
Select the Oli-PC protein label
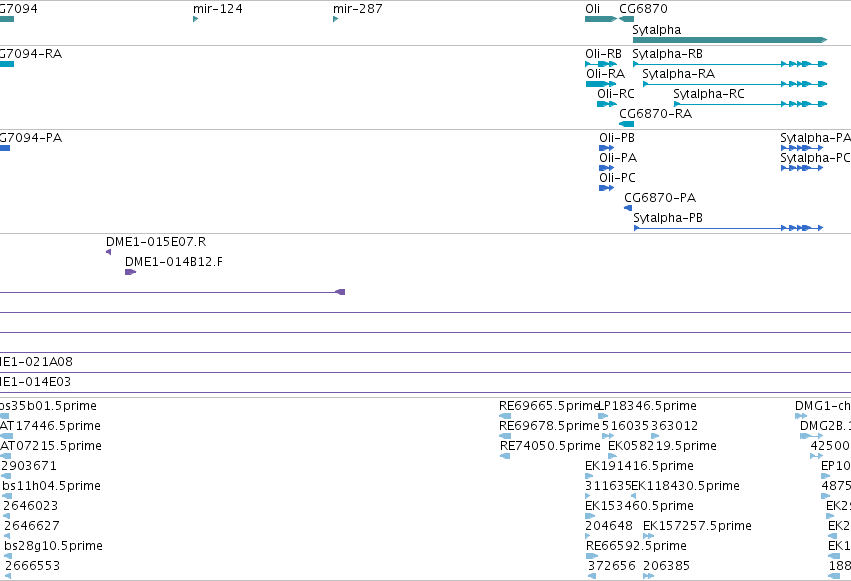(617, 178)
